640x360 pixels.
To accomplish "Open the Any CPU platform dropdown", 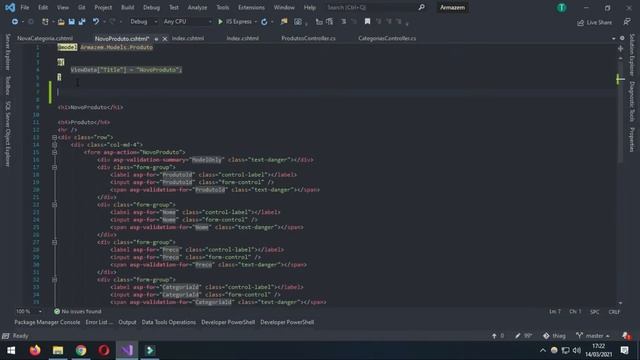I will pyautogui.click(x=187, y=22).
